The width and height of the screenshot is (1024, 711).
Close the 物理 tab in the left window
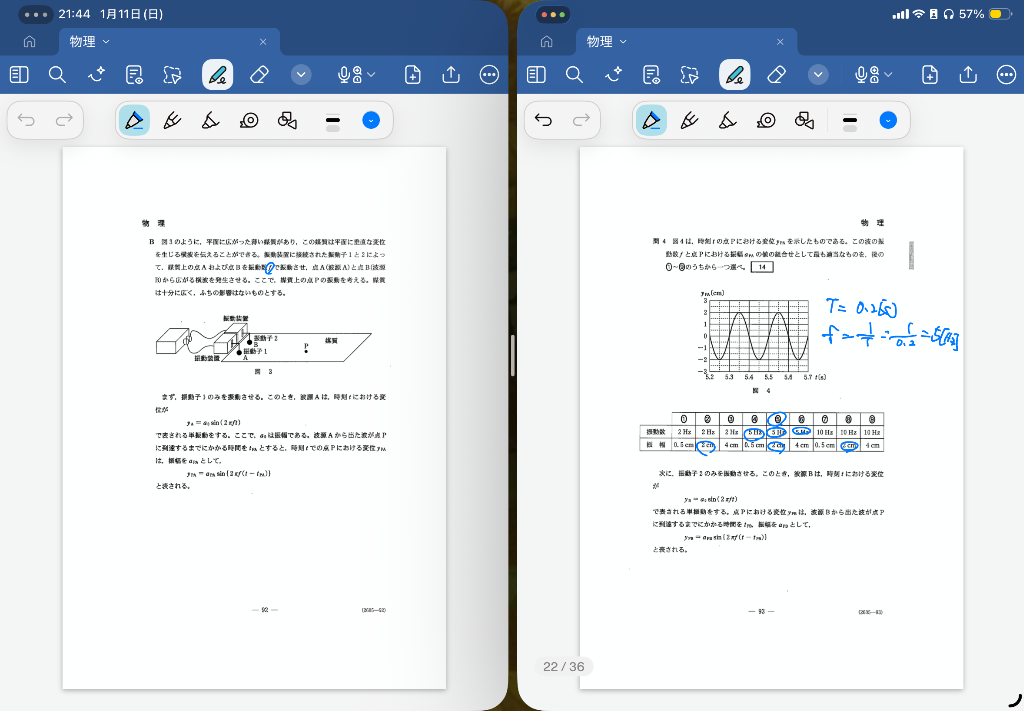click(x=263, y=42)
